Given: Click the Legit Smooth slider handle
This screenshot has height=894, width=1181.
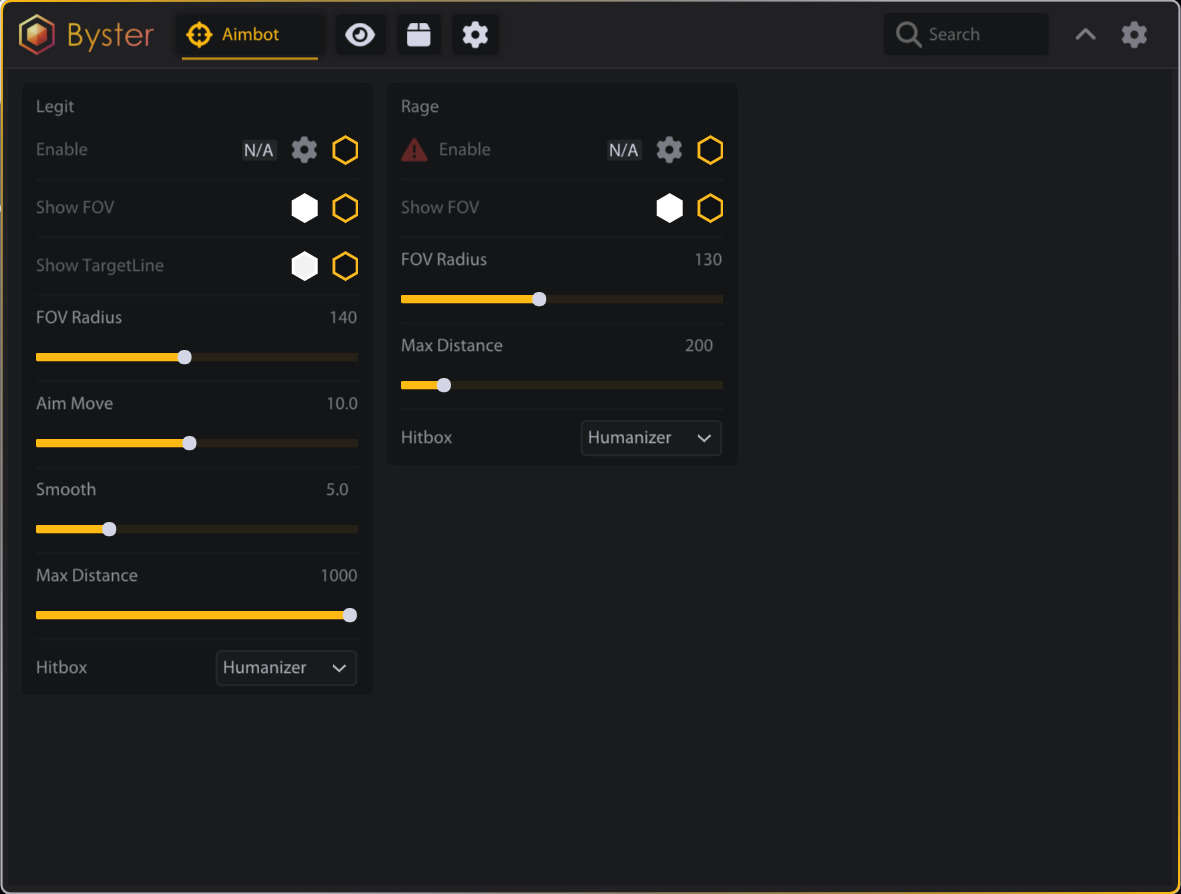Looking at the screenshot, I should pos(109,529).
